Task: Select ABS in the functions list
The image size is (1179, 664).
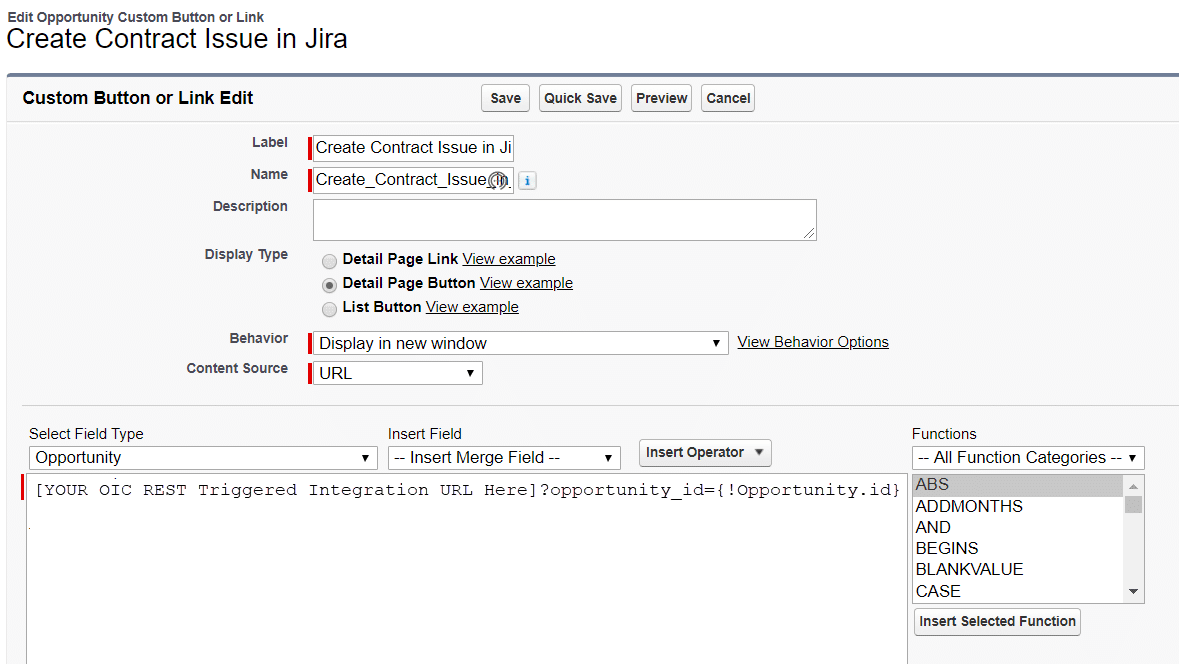Action: 1018,485
